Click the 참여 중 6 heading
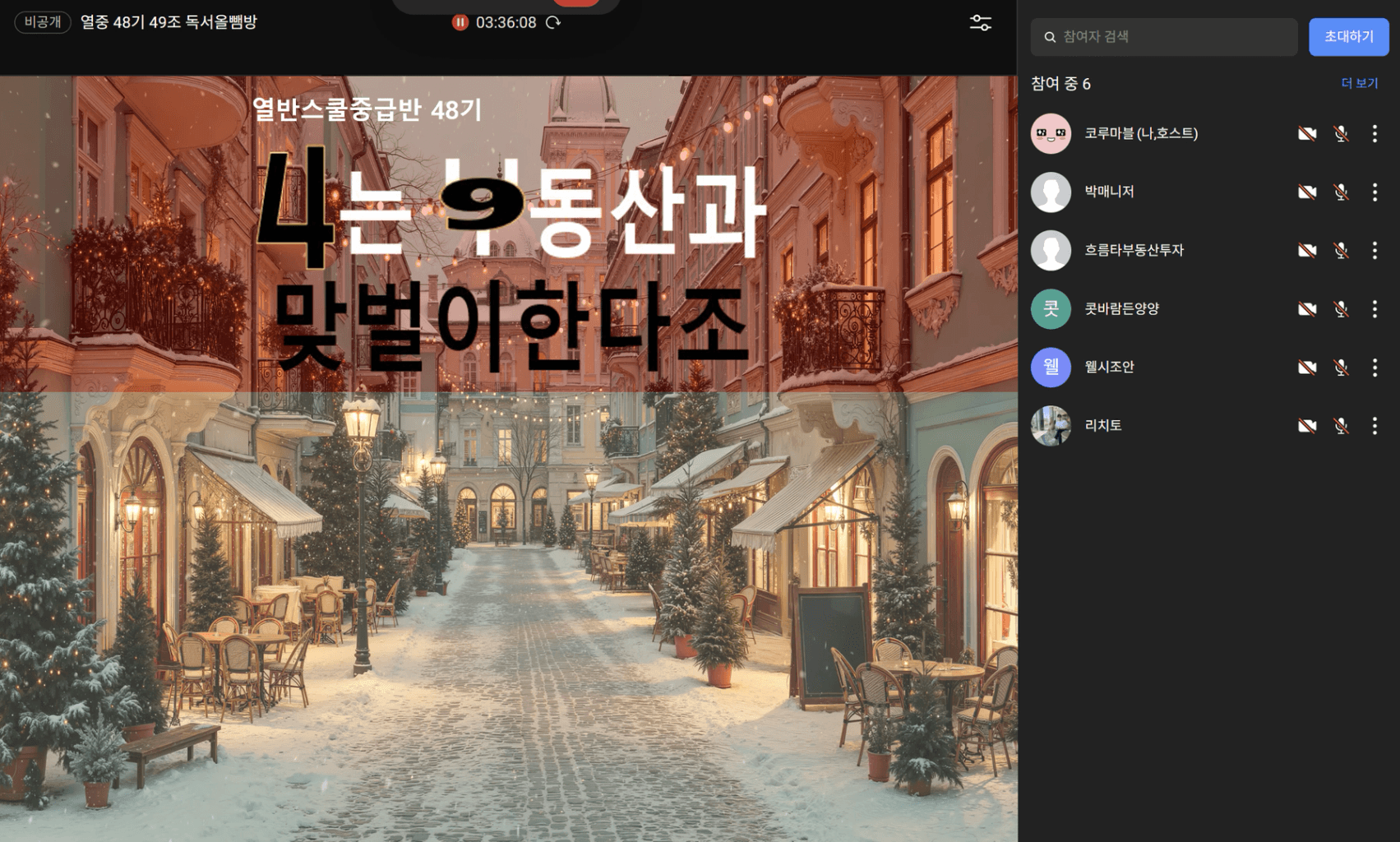 click(1060, 84)
